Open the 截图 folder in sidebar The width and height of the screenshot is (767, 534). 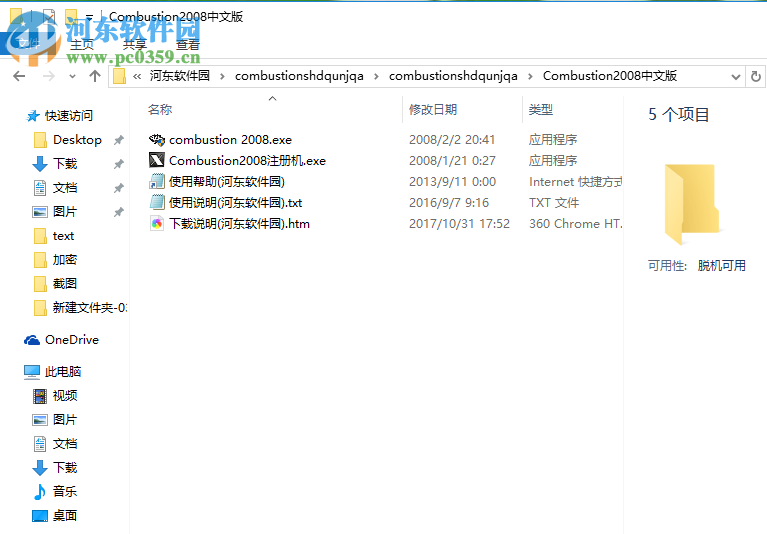65,284
